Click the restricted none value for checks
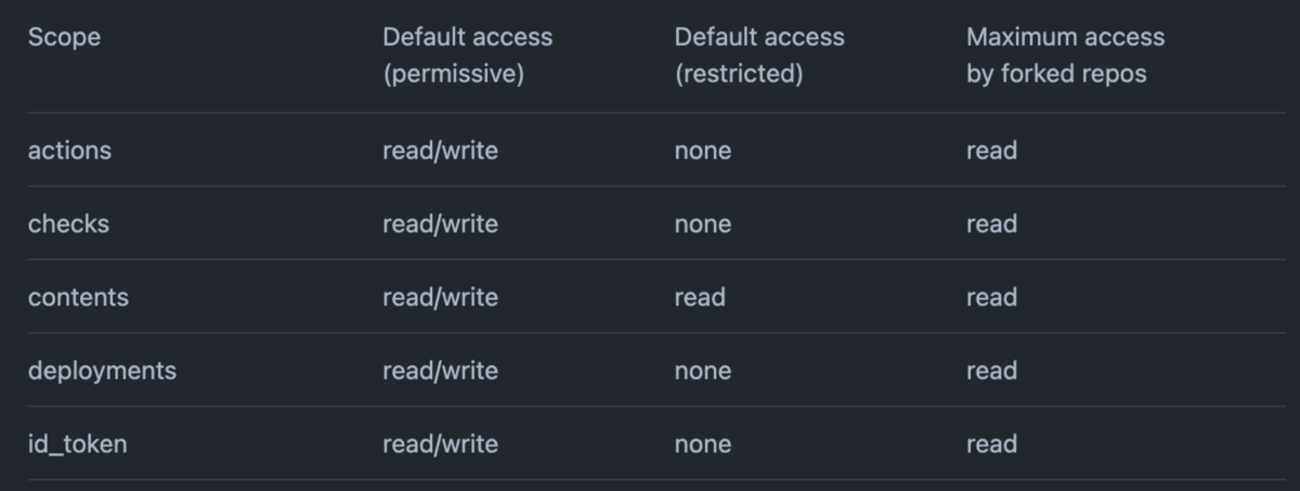The image size is (1300, 491). coord(702,223)
